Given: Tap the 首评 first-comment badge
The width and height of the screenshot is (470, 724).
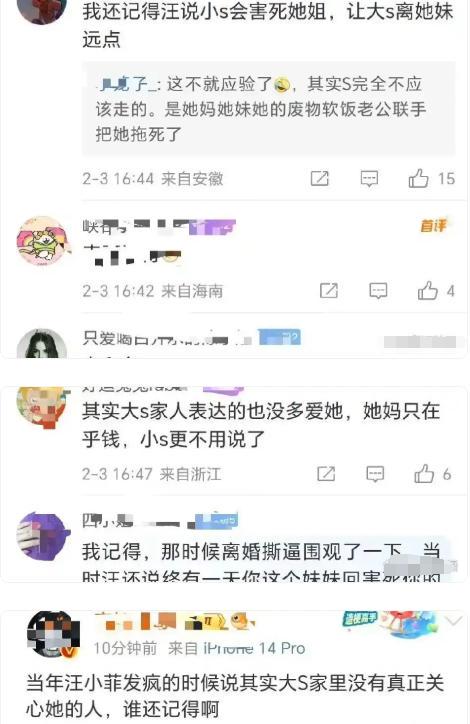Looking at the screenshot, I should (434, 226).
